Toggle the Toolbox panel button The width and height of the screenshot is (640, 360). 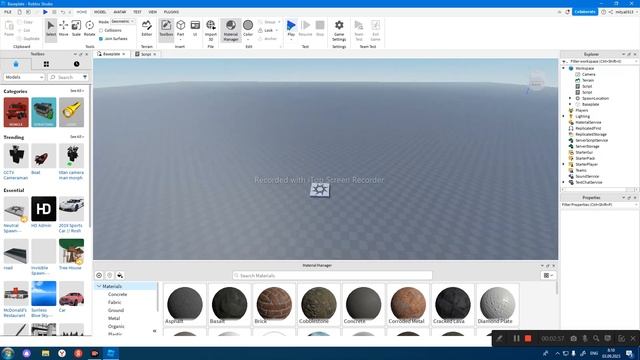[x=166, y=29]
